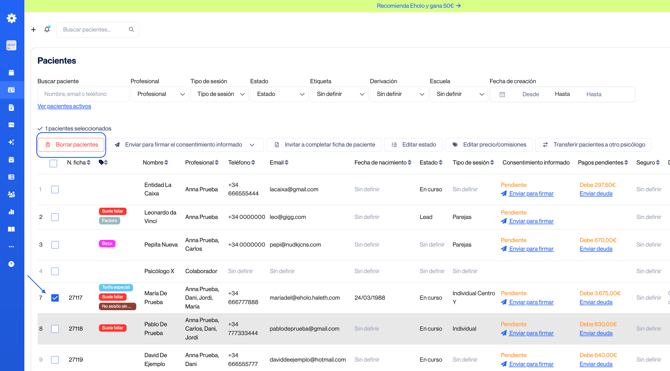Screen dimensions: 670x371
Task: Click the three-dots more icon in sidebar
Action: [12, 247]
